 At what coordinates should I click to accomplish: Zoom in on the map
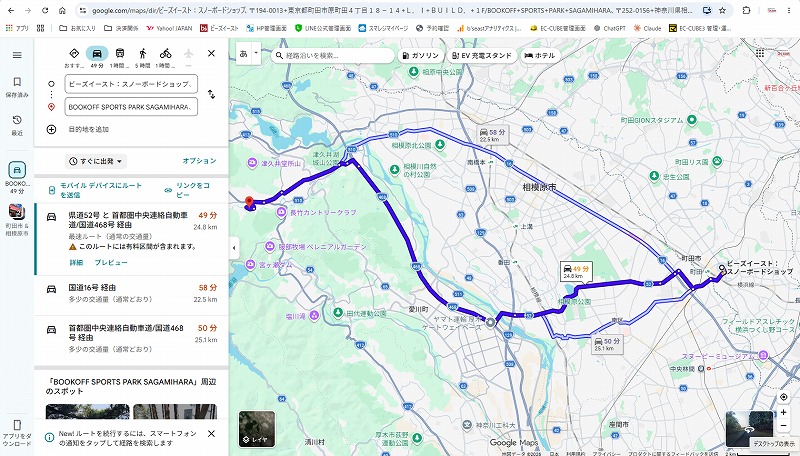784,413
